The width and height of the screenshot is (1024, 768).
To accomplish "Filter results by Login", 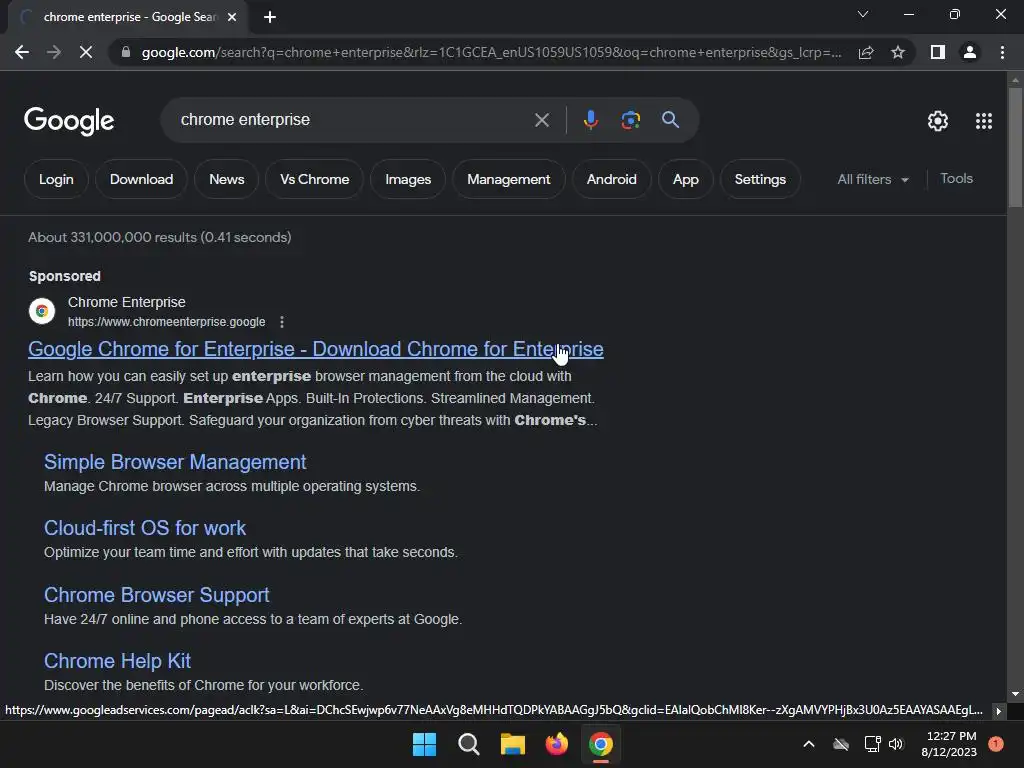I will coord(56,179).
